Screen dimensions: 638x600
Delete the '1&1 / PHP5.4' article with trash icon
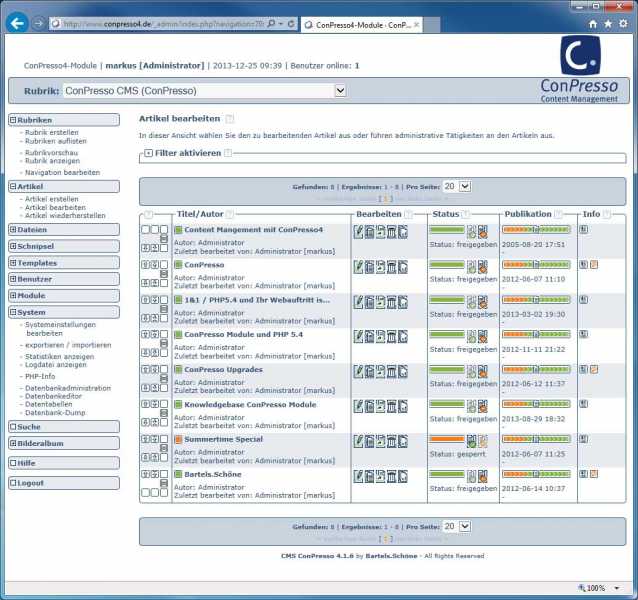[x=391, y=302]
